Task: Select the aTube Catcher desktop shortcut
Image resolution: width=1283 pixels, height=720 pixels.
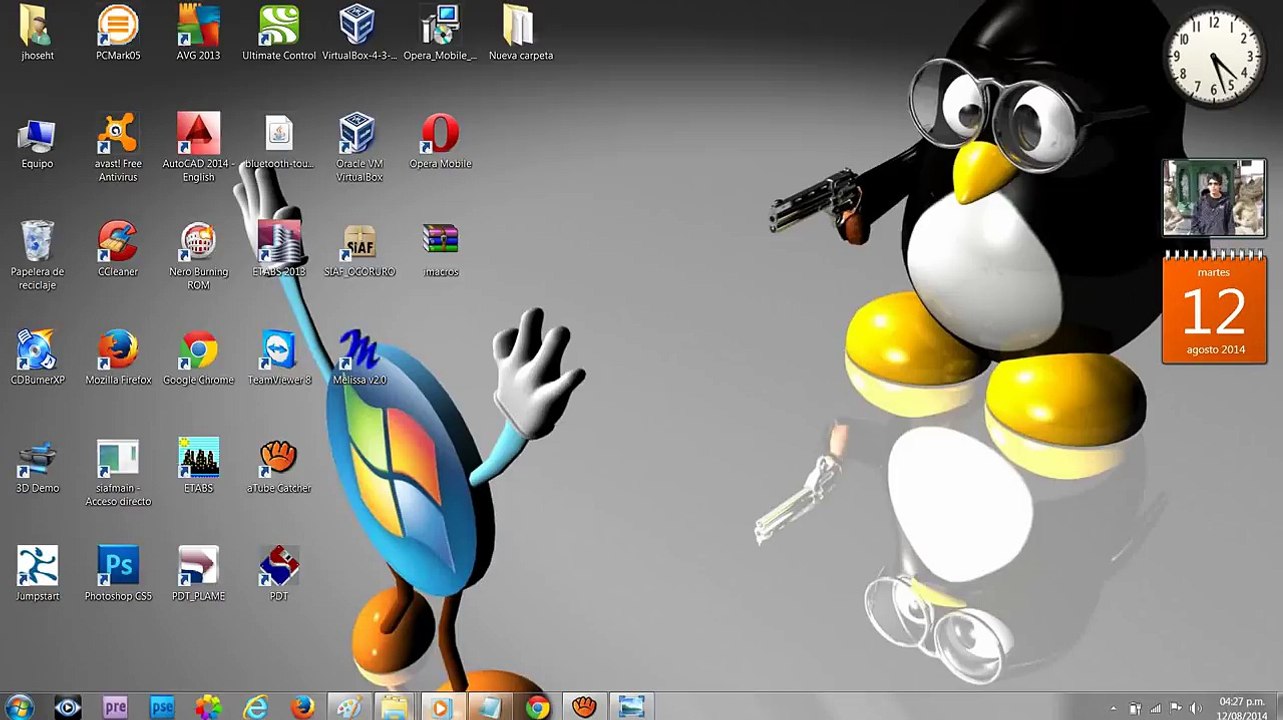Action: pyautogui.click(x=279, y=466)
